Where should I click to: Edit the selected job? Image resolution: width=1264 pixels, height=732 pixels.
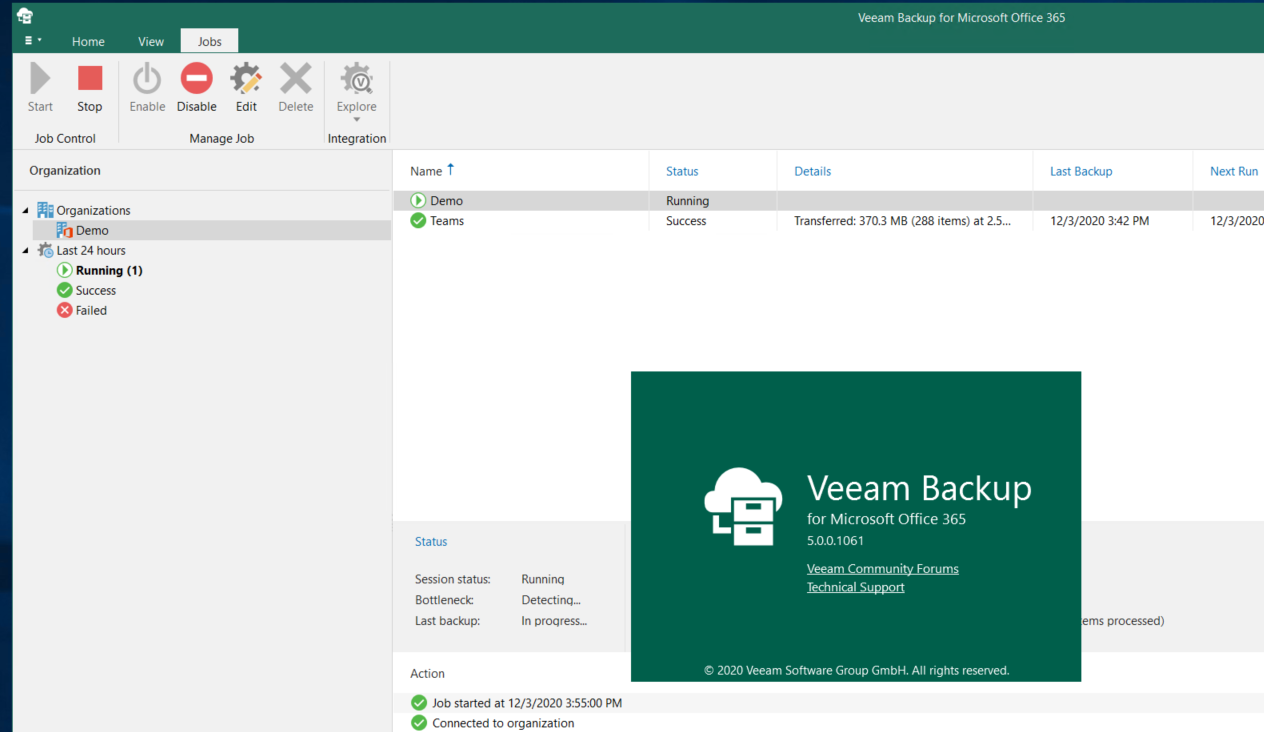tap(246, 80)
